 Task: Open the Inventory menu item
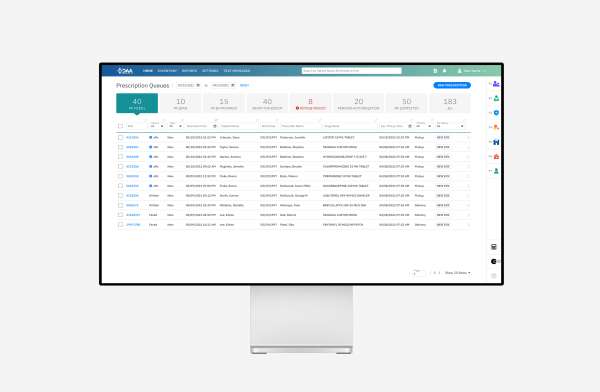click(x=167, y=71)
